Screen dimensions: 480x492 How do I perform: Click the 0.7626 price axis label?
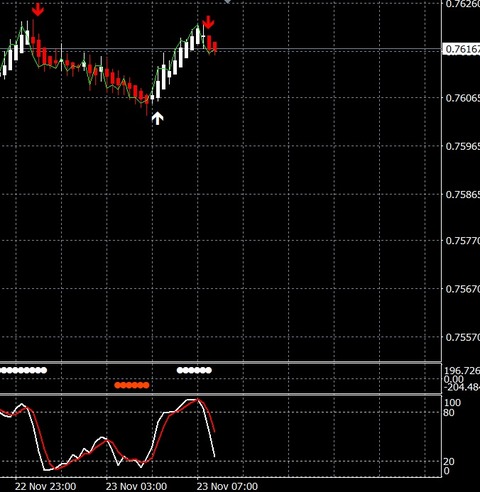point(462,4)
